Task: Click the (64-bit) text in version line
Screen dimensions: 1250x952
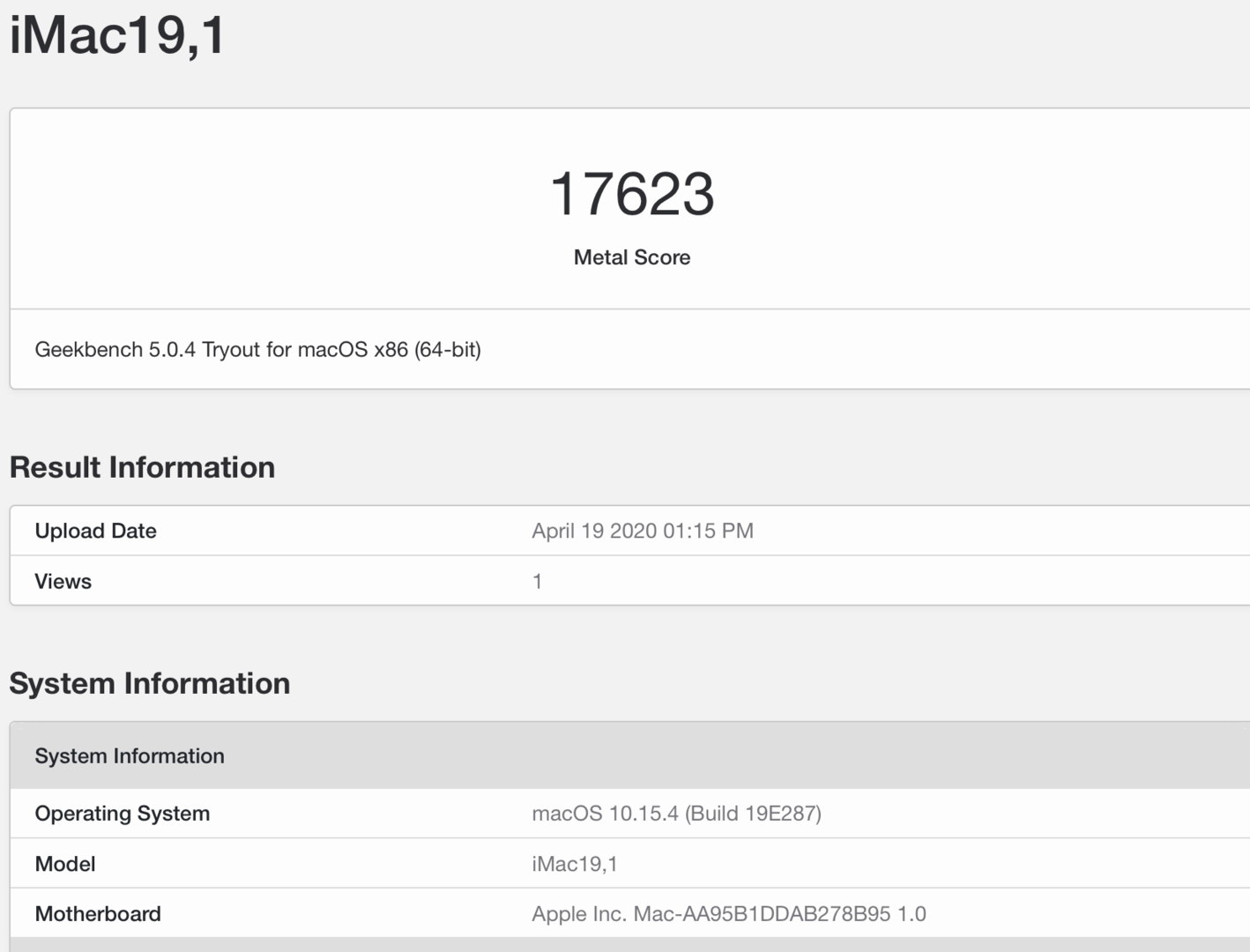Action: click(x=448, y=350)
